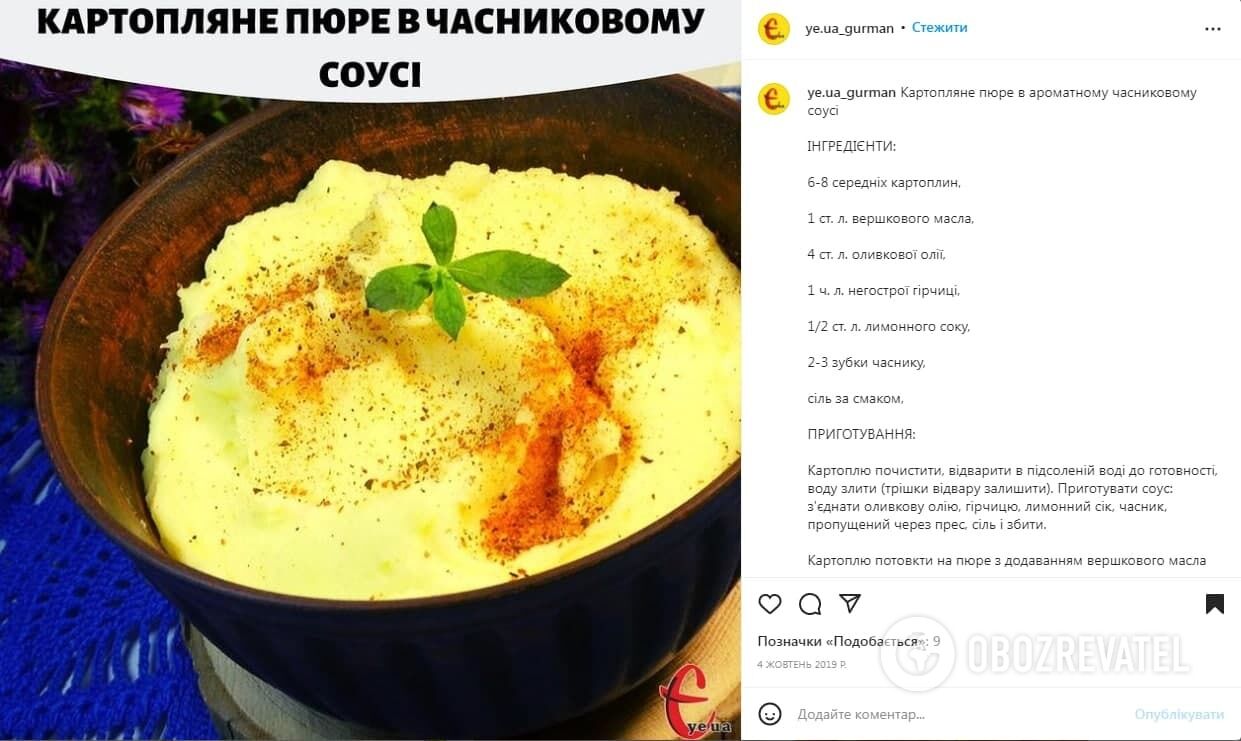Like the post with heart icon

pos(770,604)
